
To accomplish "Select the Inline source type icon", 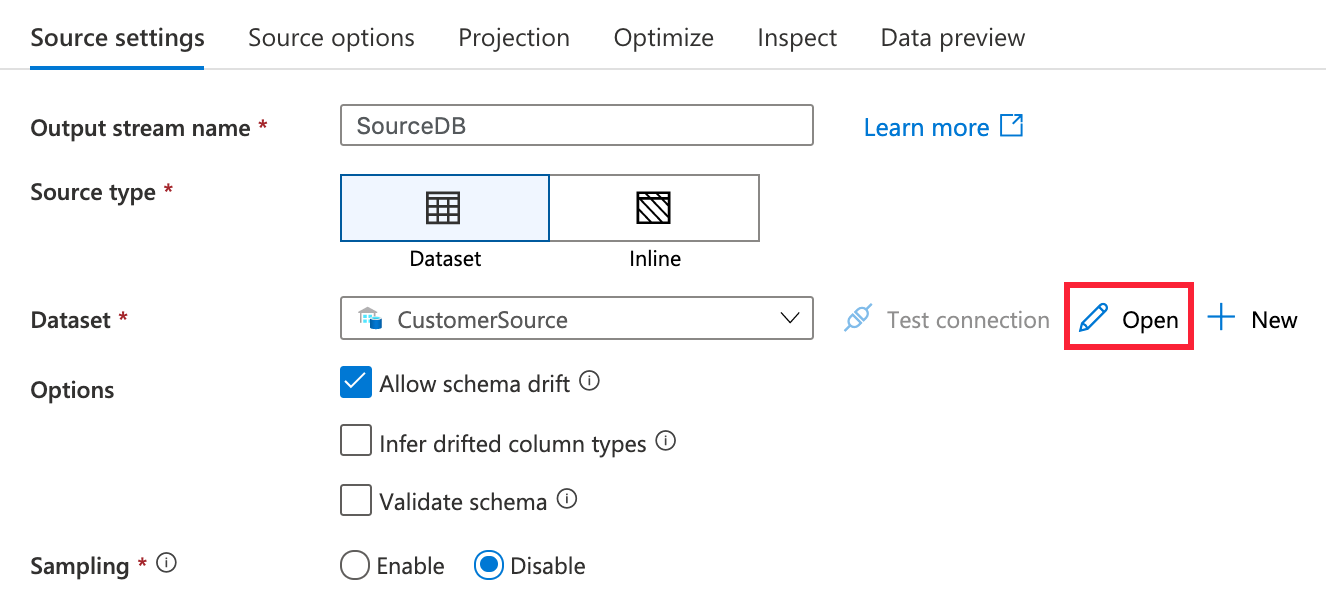I will point(654,208).
